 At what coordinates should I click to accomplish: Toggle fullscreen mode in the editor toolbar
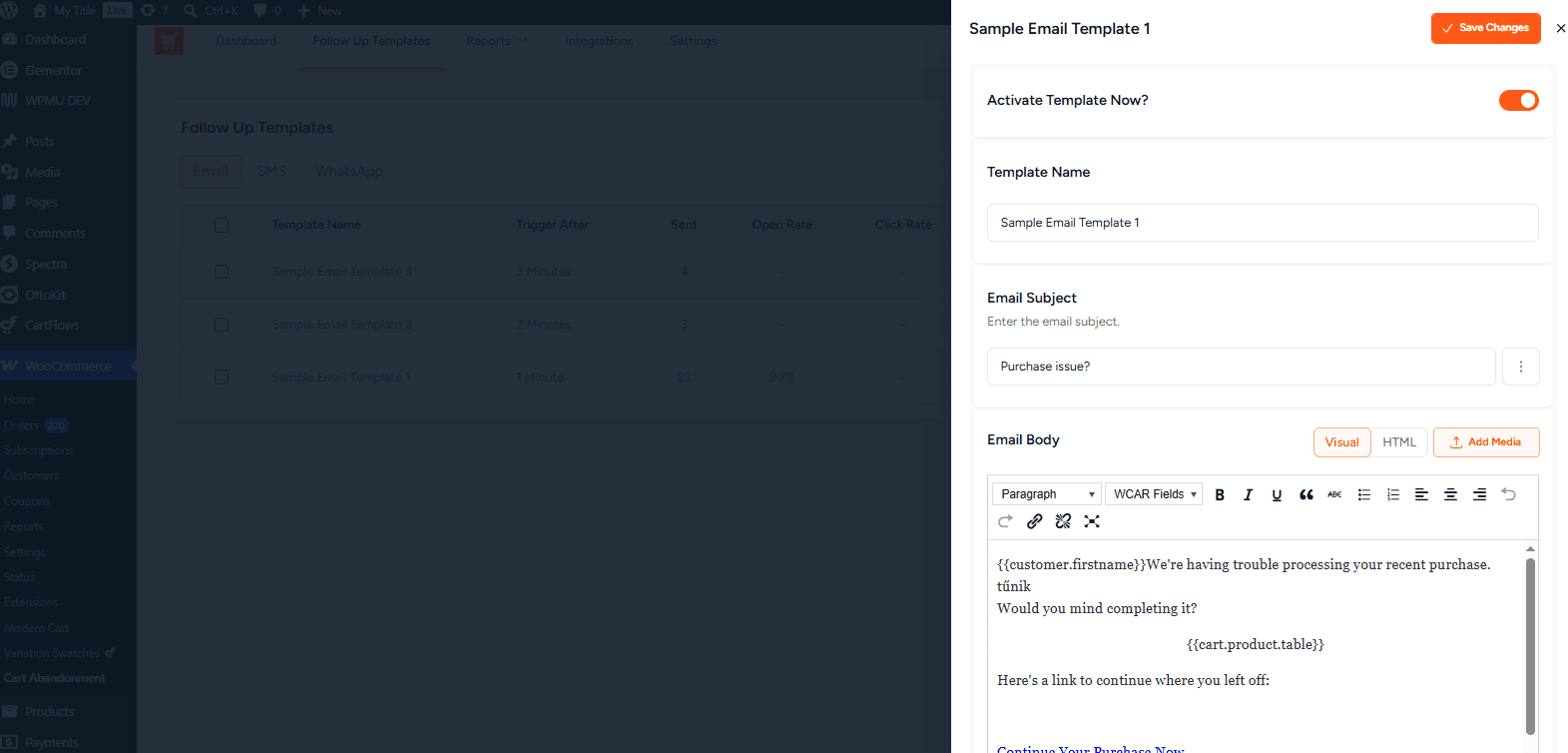pyautogui.click(x=1092, y=521)
